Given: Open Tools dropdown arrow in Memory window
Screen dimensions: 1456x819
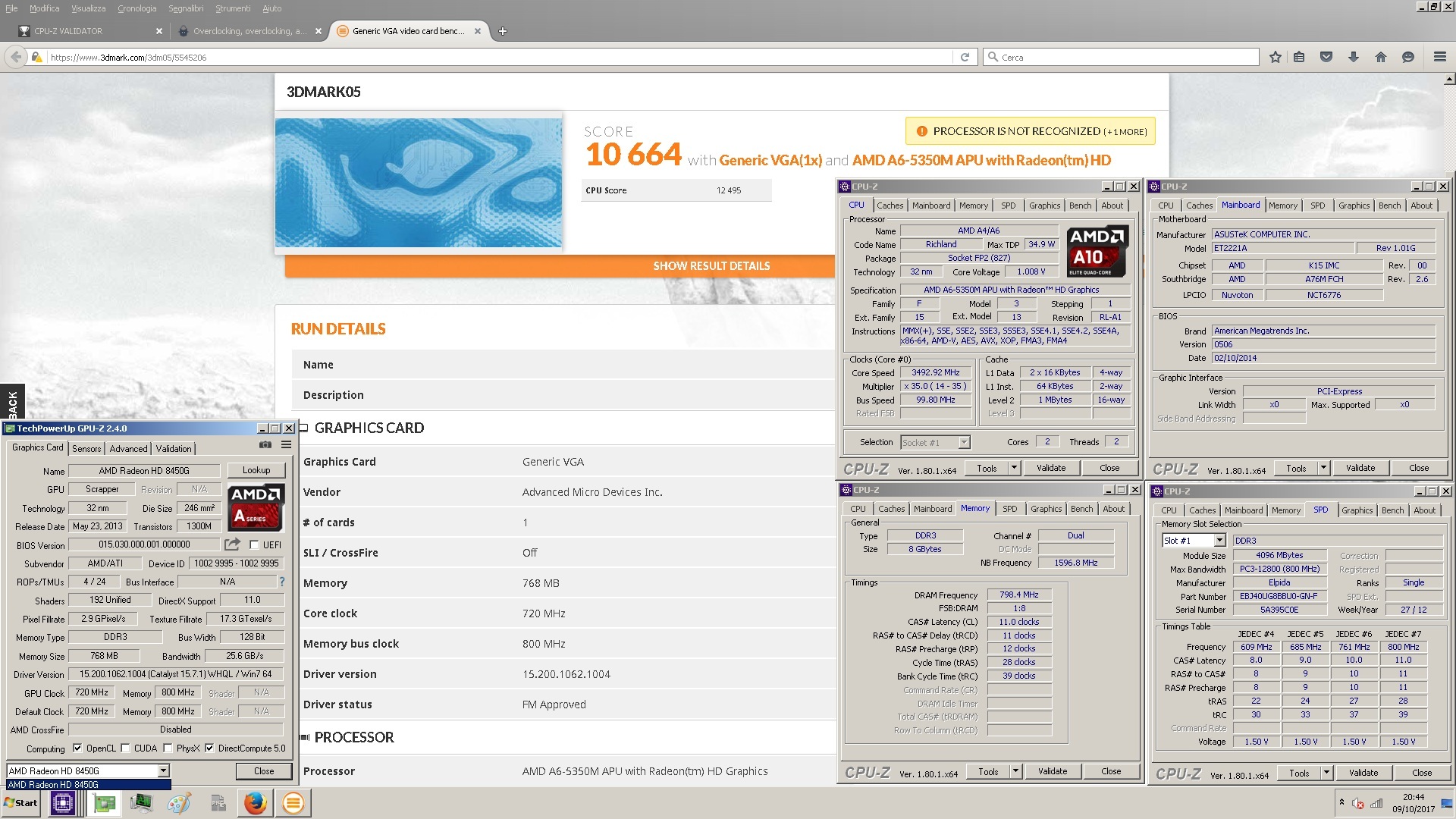Looking at the screenshot, I should (1015, 771).
